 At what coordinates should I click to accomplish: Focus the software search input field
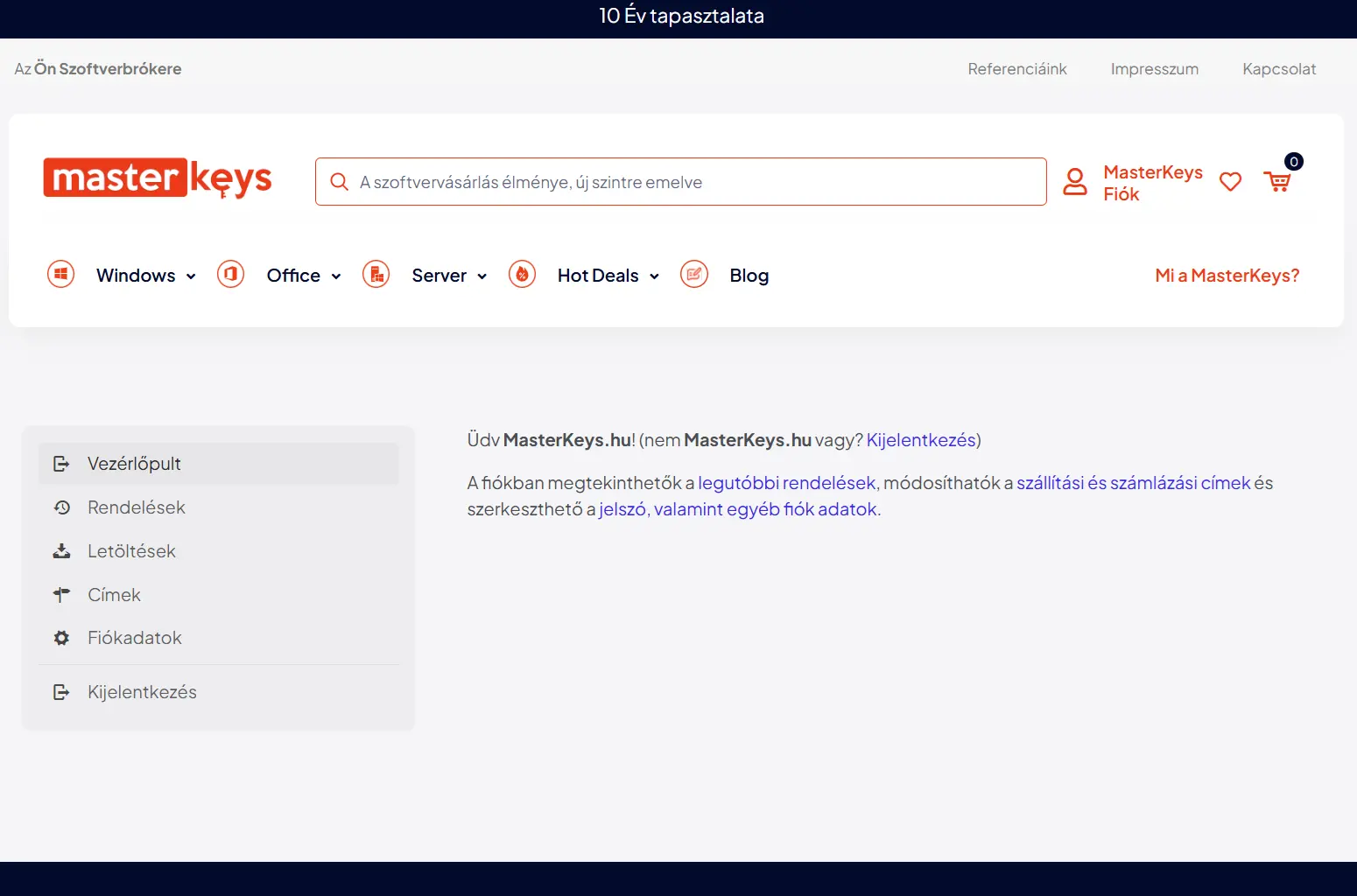[x=681, y=182]
